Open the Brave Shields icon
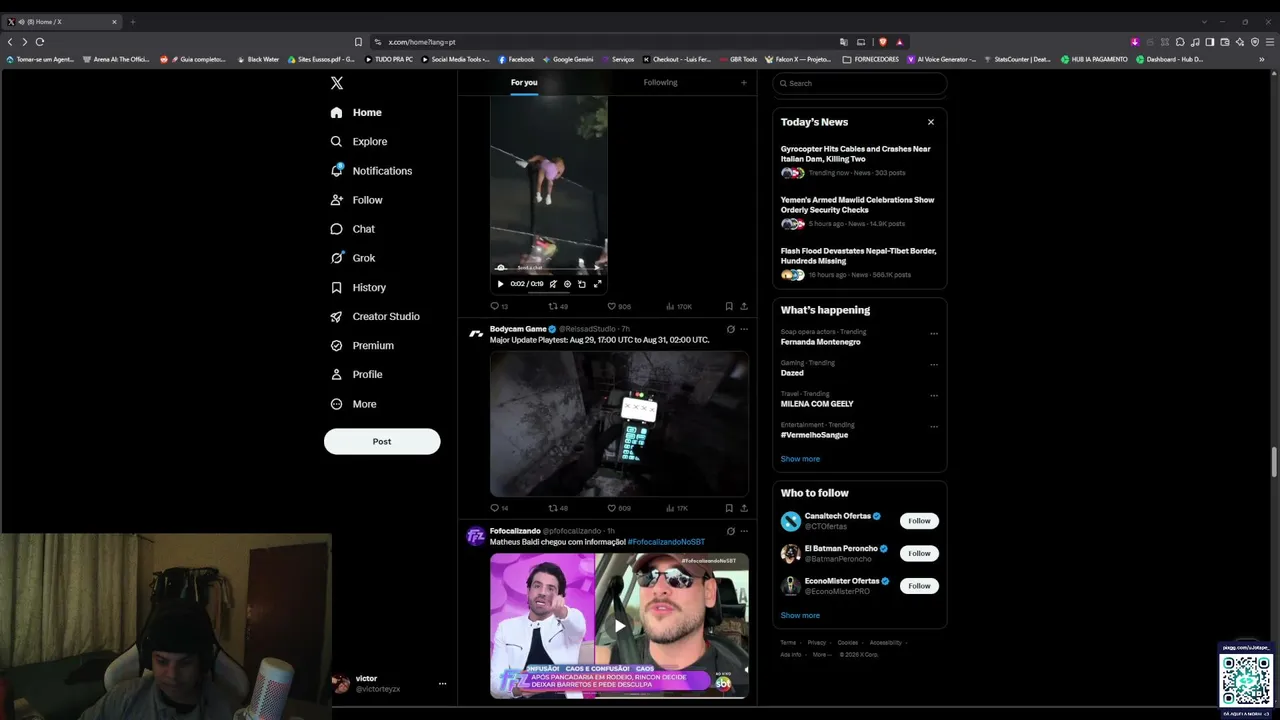Viewport: 1280px width, 720px height. coord(882,42)
